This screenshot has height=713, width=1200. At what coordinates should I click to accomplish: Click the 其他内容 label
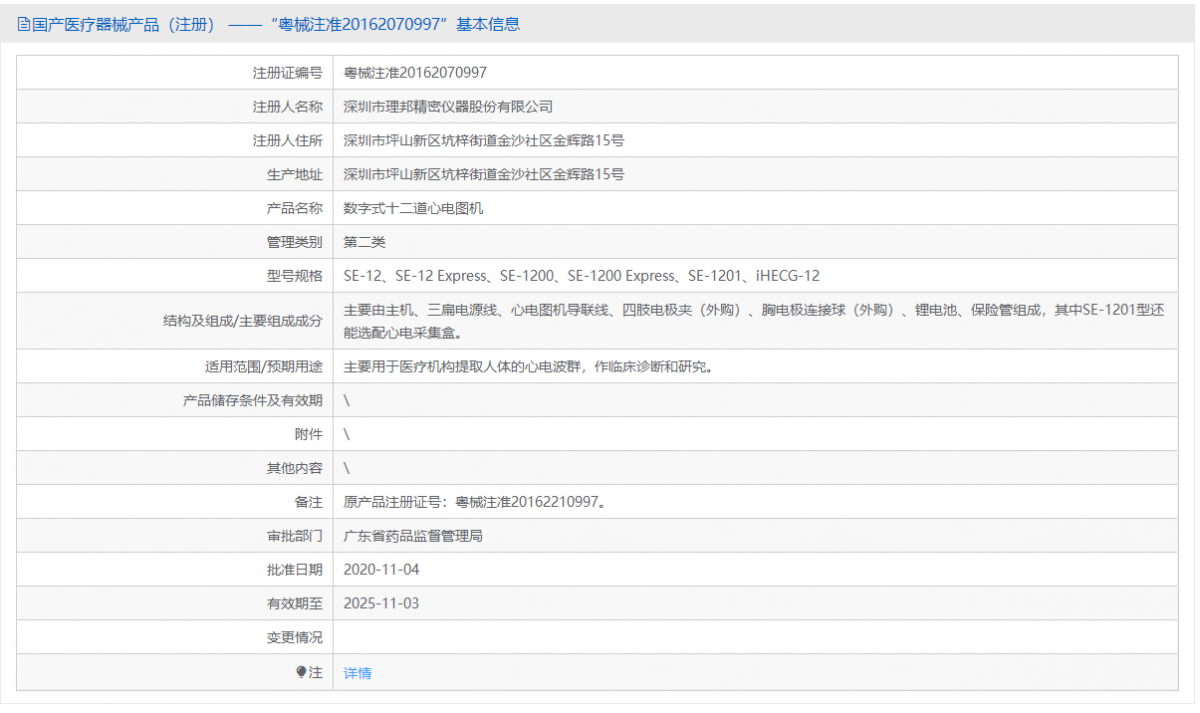tap(294, 468)
